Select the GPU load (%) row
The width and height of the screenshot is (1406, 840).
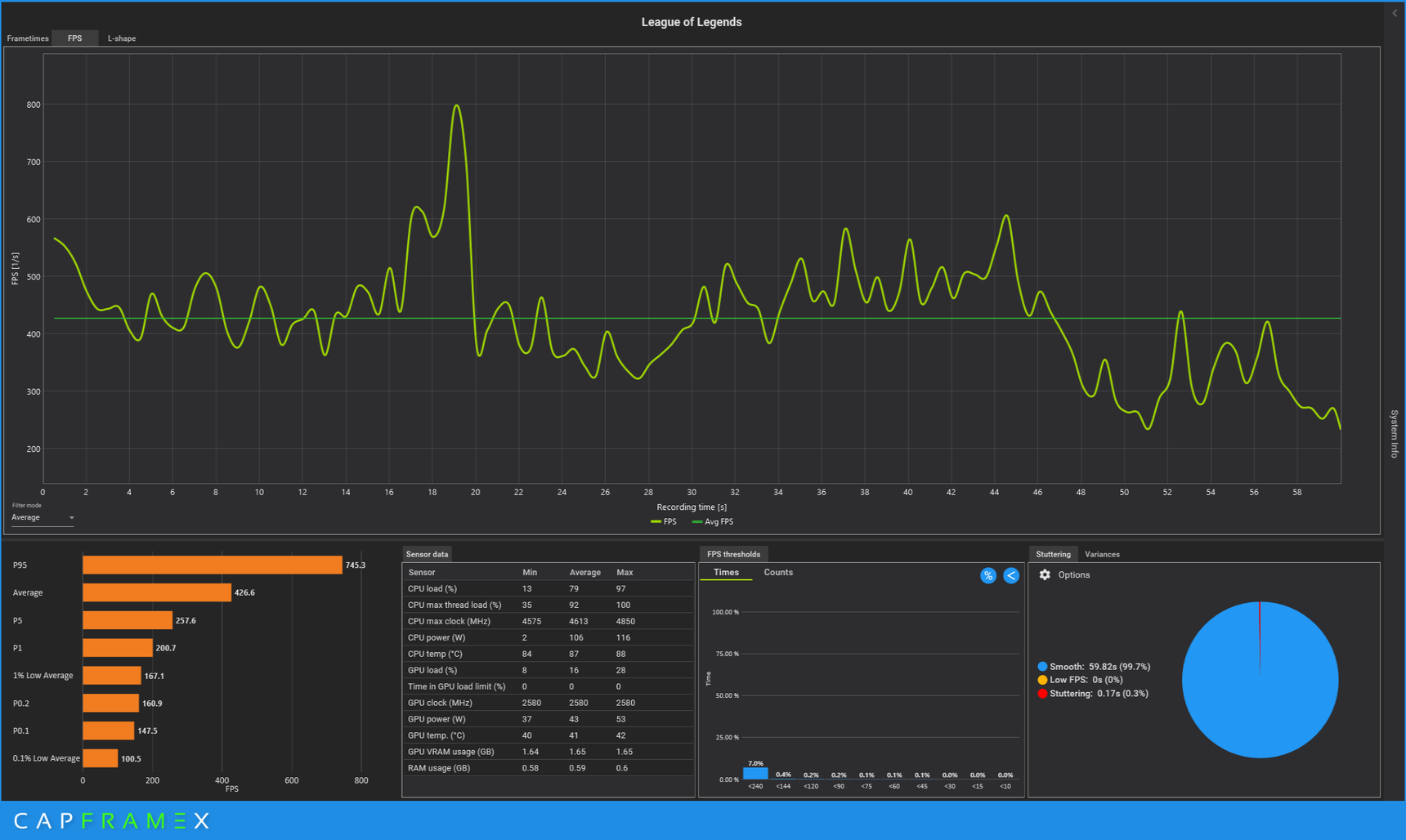click(x=548, y=670)
